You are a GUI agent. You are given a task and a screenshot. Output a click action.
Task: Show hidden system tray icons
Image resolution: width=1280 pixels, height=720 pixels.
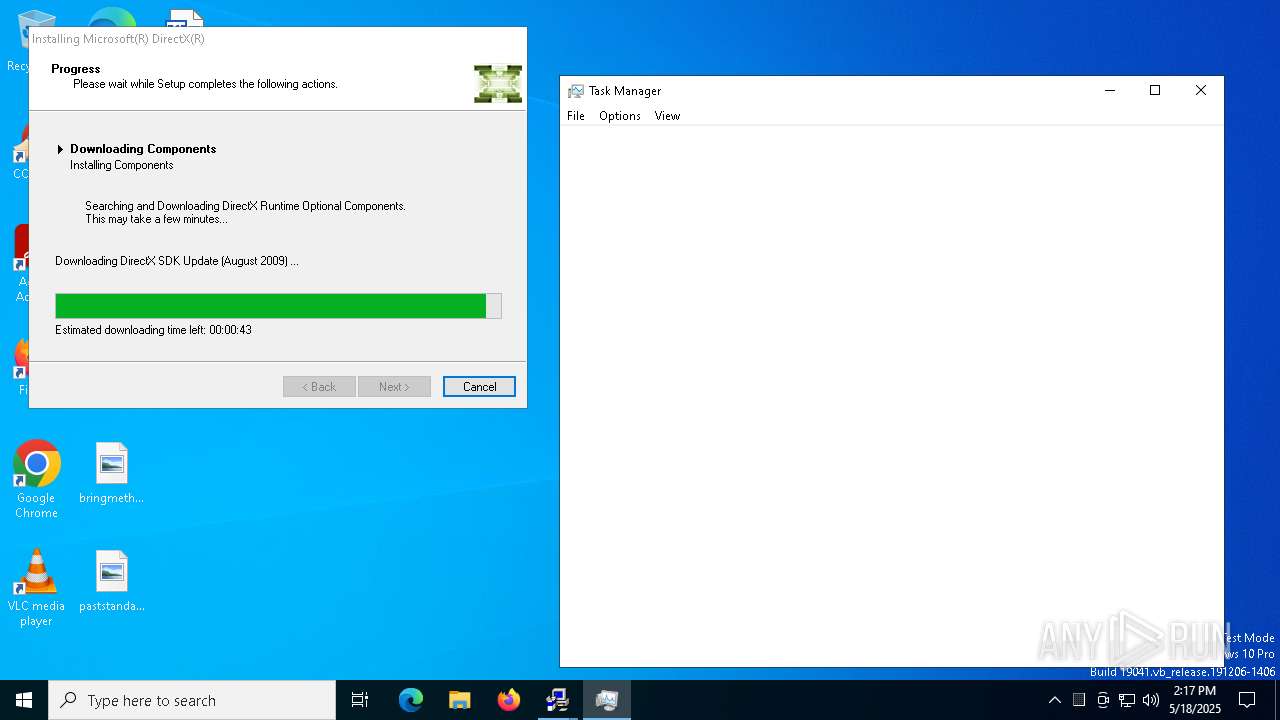click(x=1054, y=700)
